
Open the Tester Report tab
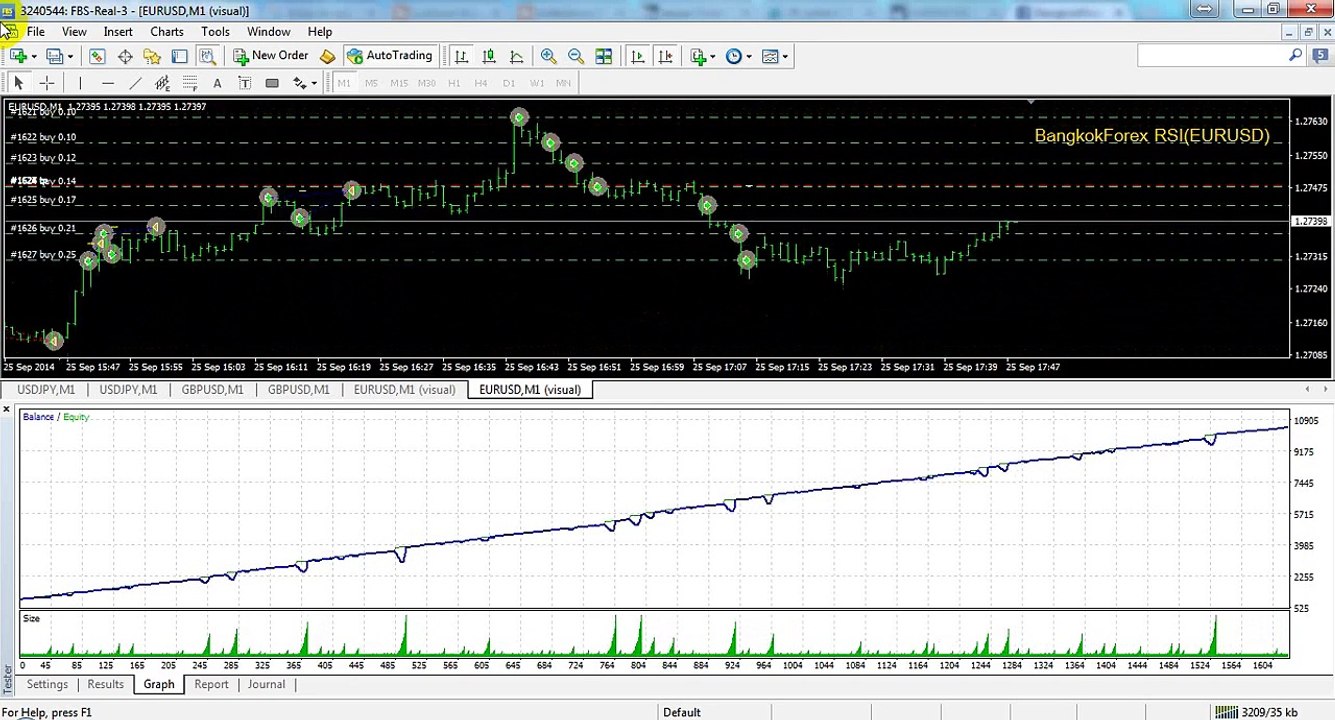(211, 685)
